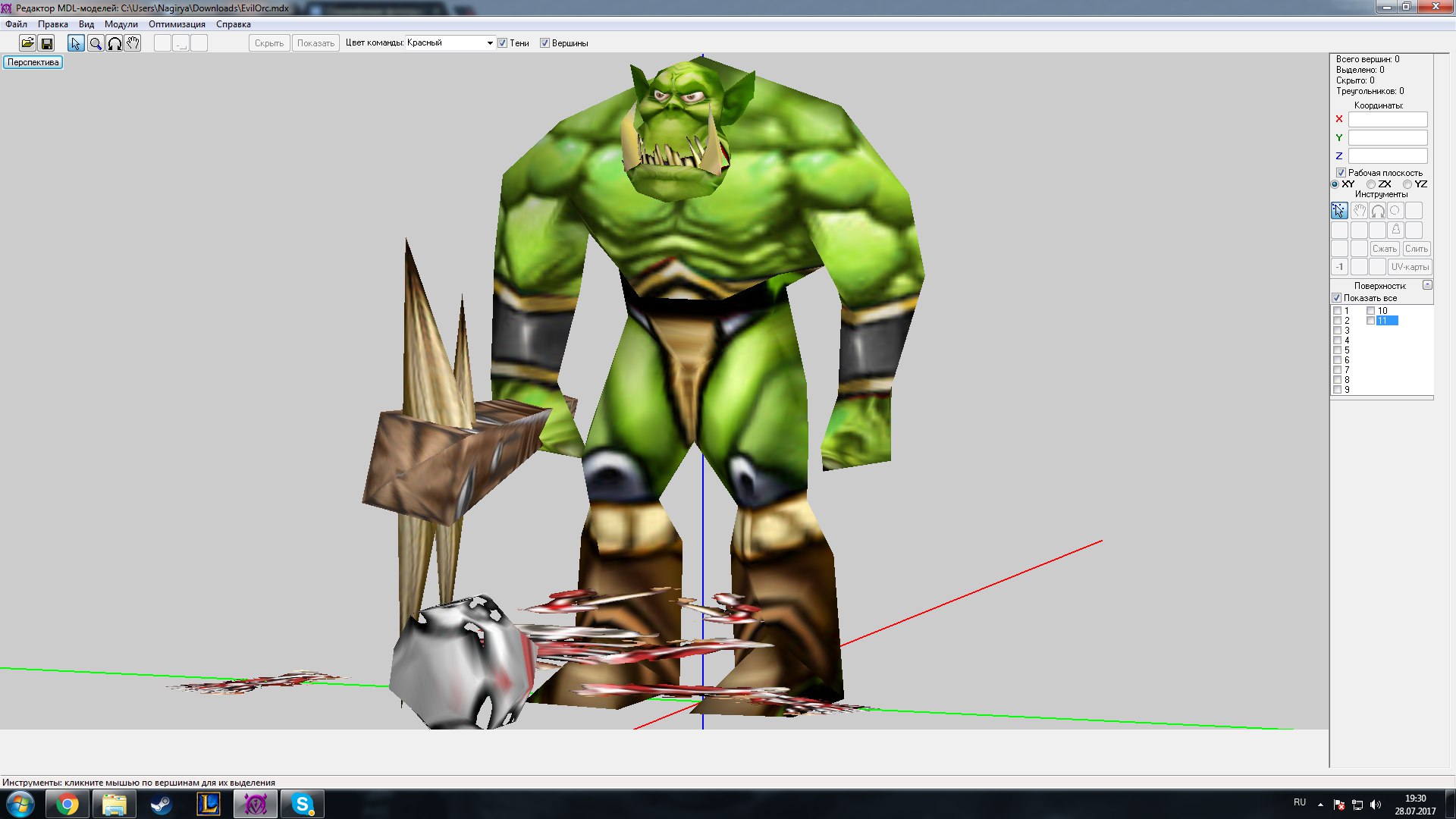1456x819 pixels.
Task: Click the Перспектива view button
Action: pos(33,62)
